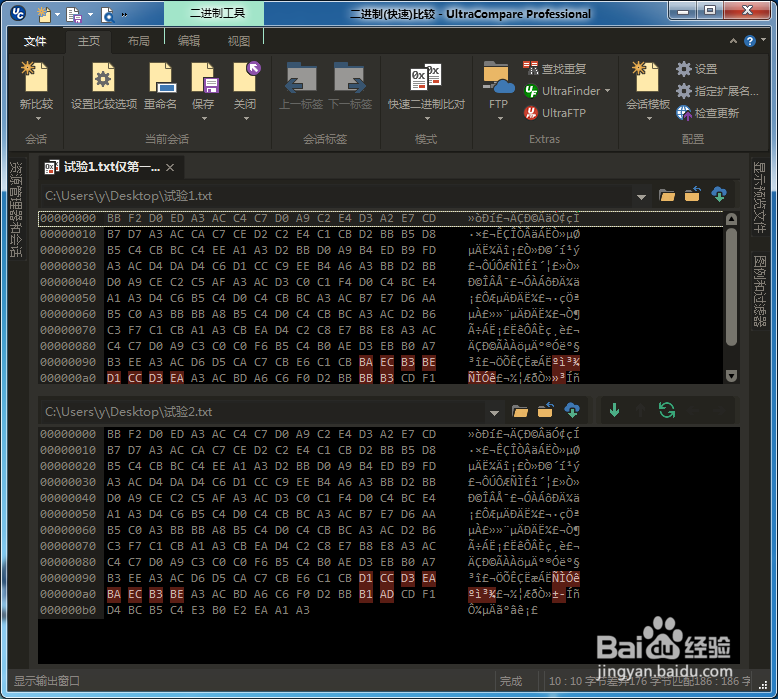
Task: Open path history dropdown for 试验1.txt
Action: 641,197
